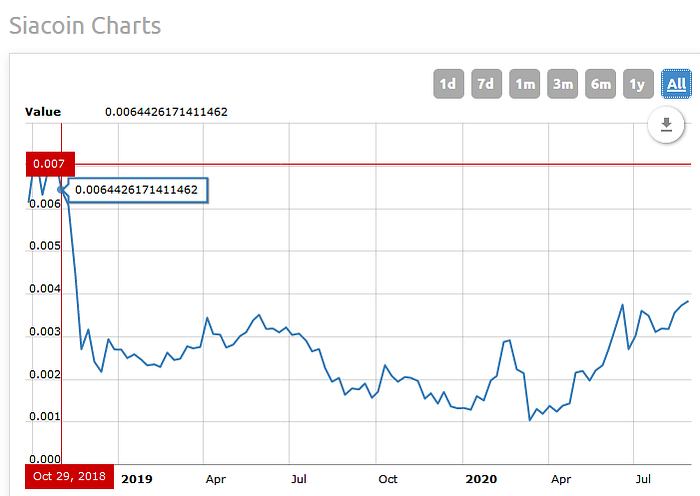Click the legend value 0.0064426171411462
This screenshot has height=496, width=700.
(166, 112)
